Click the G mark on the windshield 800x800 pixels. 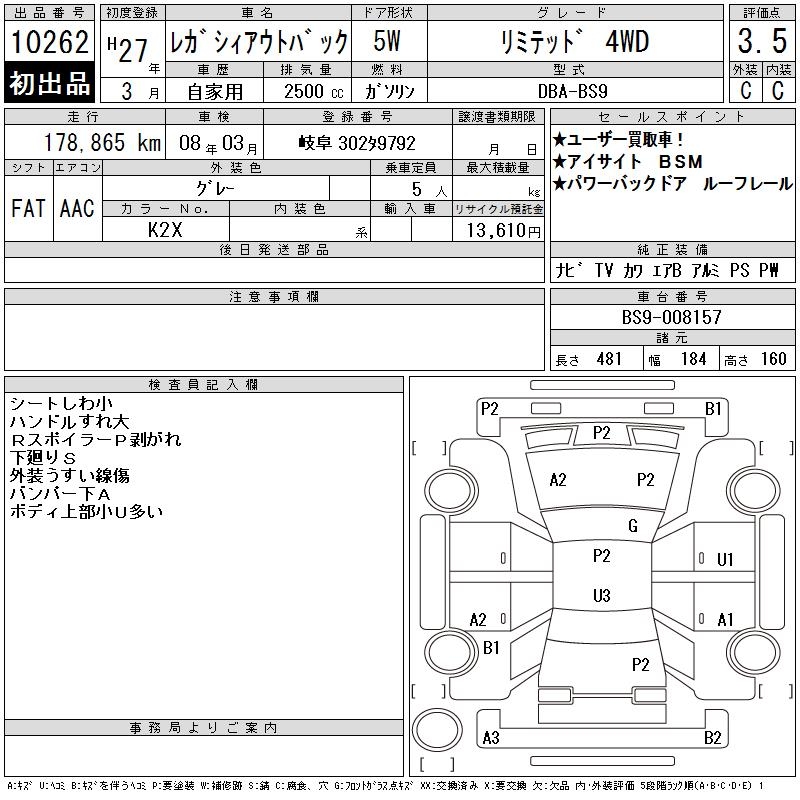(633, 526)
